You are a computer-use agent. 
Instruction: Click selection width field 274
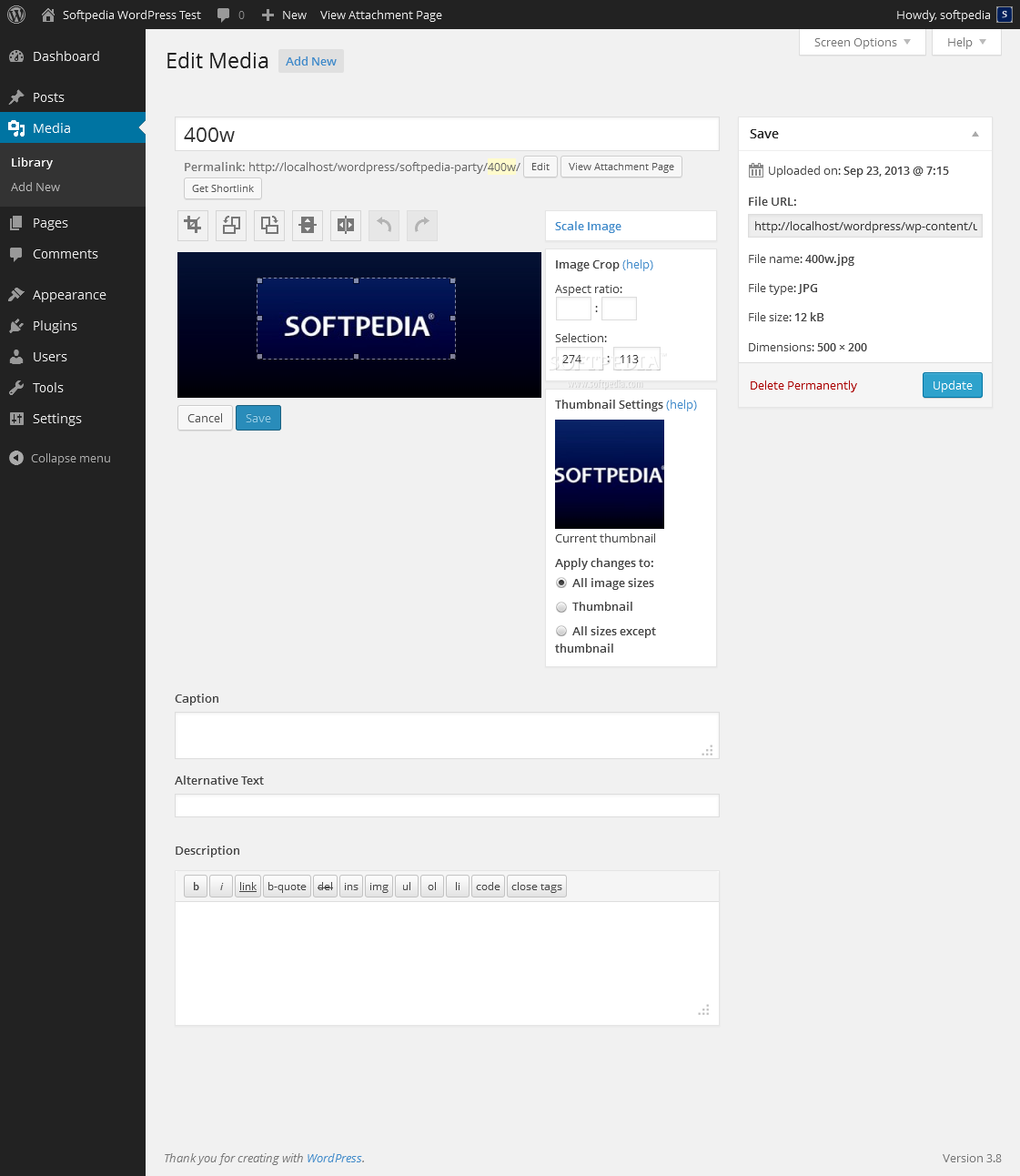(579, 359)
